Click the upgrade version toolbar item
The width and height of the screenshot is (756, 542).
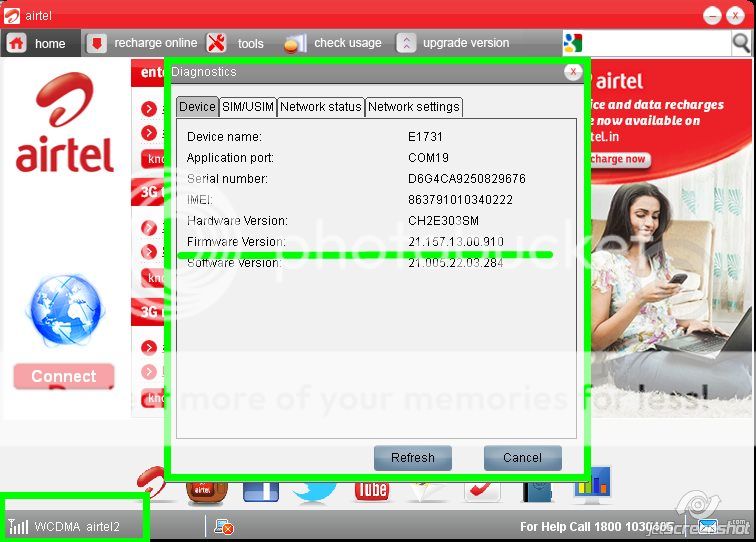point(453,43)
